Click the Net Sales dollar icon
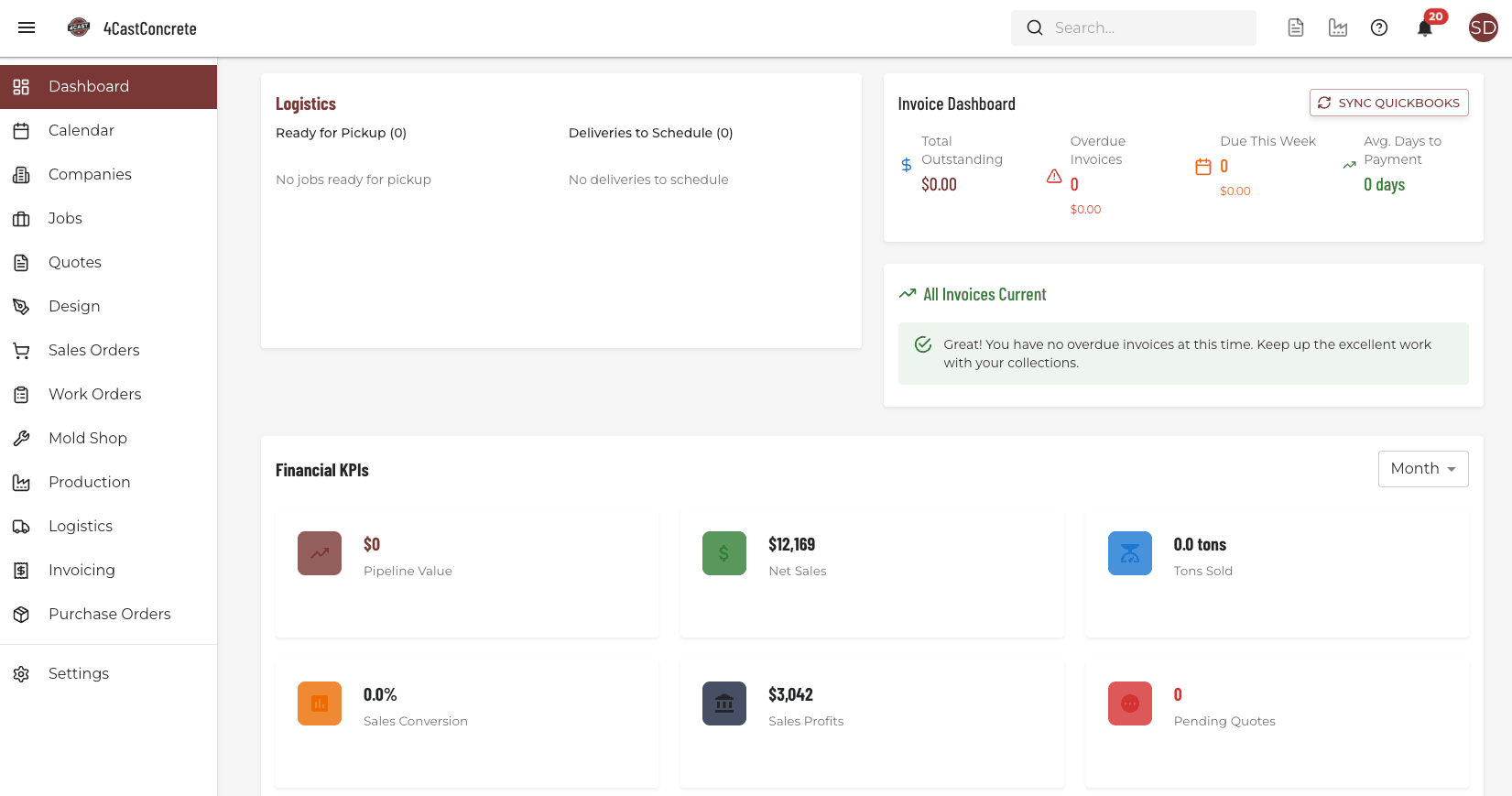Viewport: 1512px width, 796px height. coord(723,553)
